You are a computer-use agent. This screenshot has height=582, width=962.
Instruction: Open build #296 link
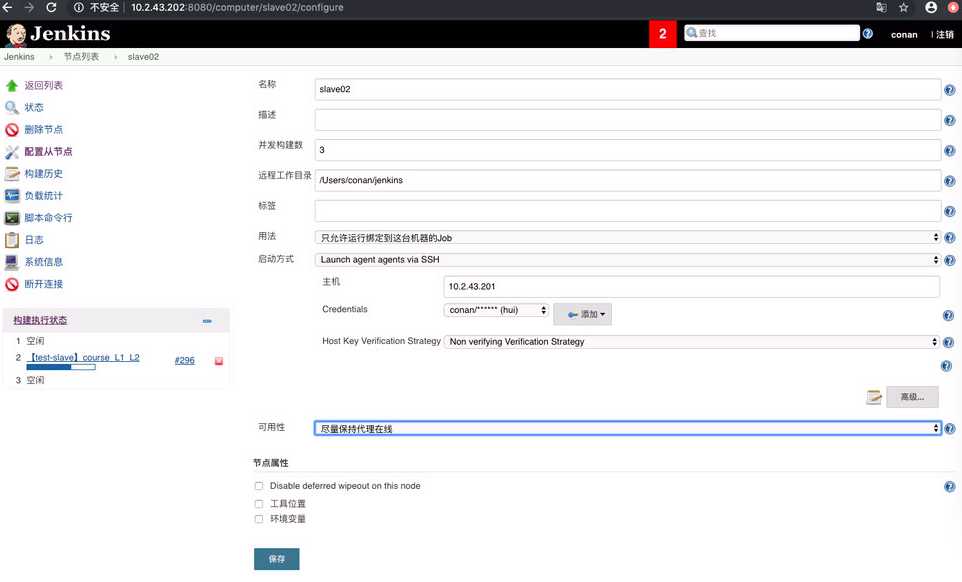(185, 361)
